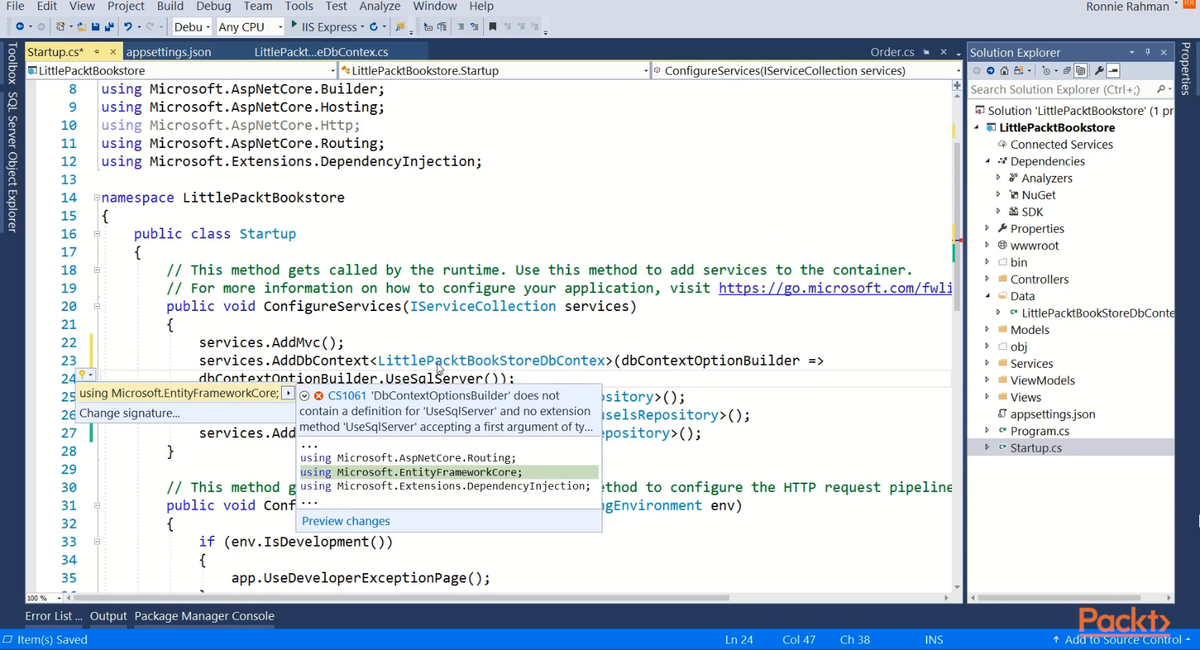
Task: Click Pending Changes Filter clock icon
Action: tap(1046, 71)
